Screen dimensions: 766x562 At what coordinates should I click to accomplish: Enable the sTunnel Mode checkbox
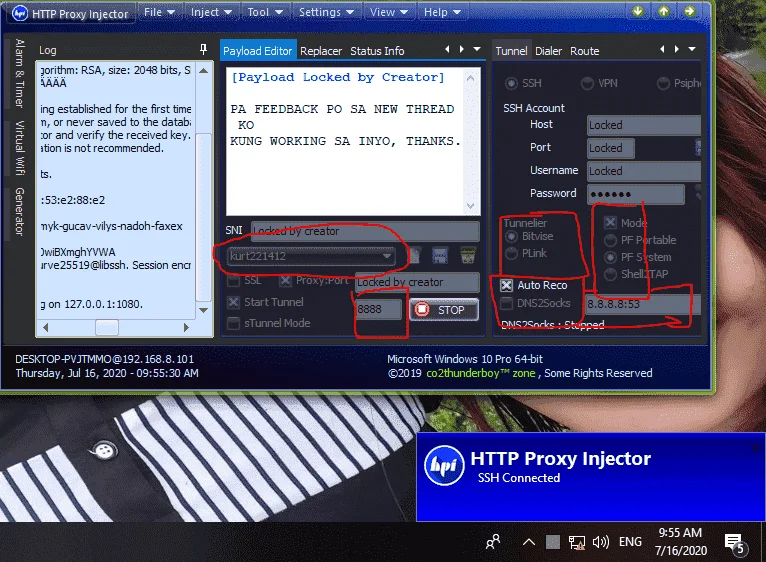pyautogui.click(x=234, y=323)
